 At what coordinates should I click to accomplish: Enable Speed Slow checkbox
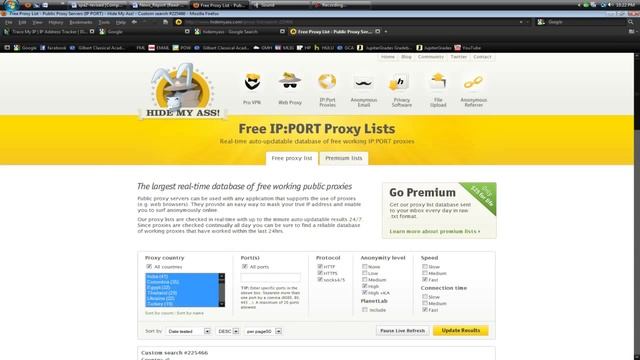pos(425,267)
